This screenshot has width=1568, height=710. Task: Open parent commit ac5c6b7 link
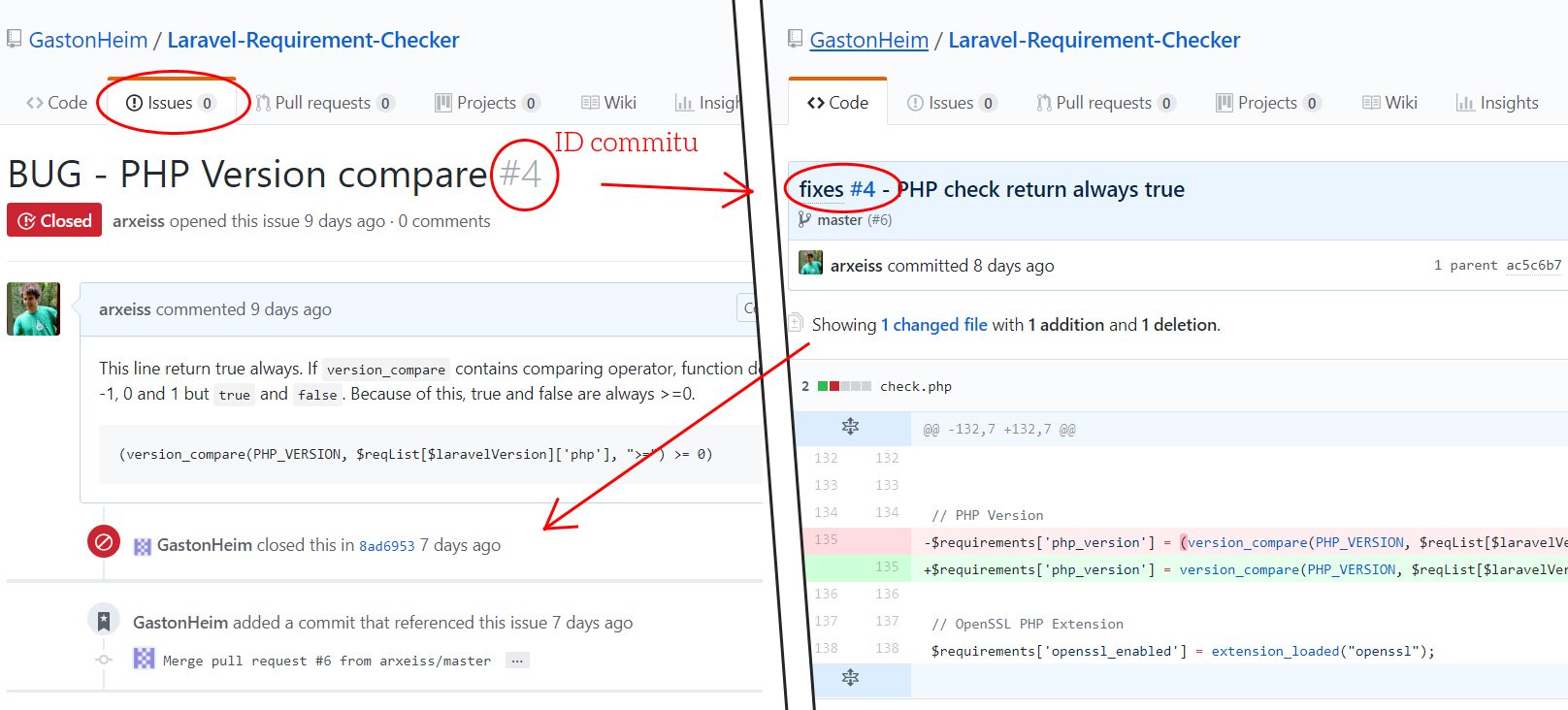pyautogui.click(x=1534, y=265)
